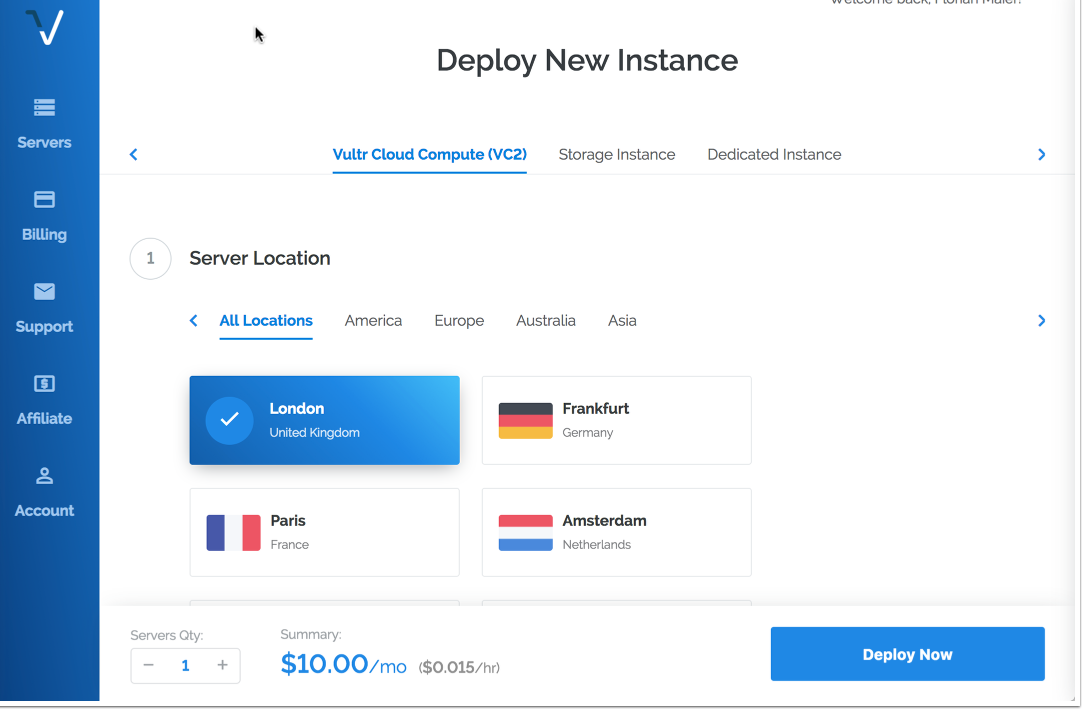Open the Support envelope icon
This screenshot has height=709, width=1082.
pos(44,291)
